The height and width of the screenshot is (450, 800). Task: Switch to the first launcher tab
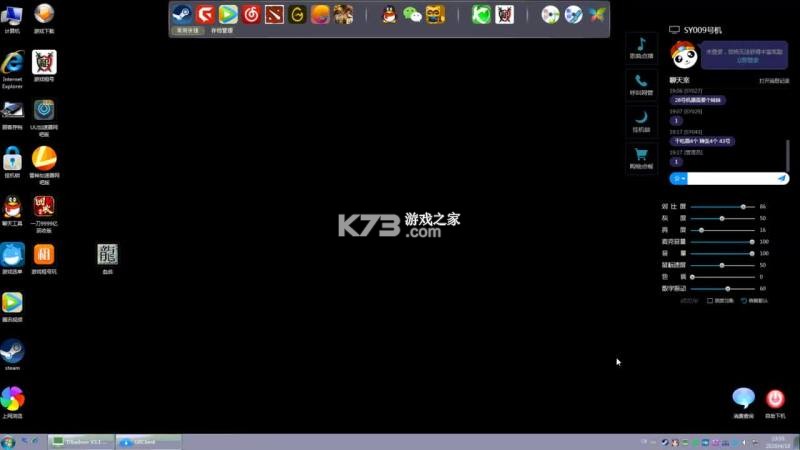188,31
